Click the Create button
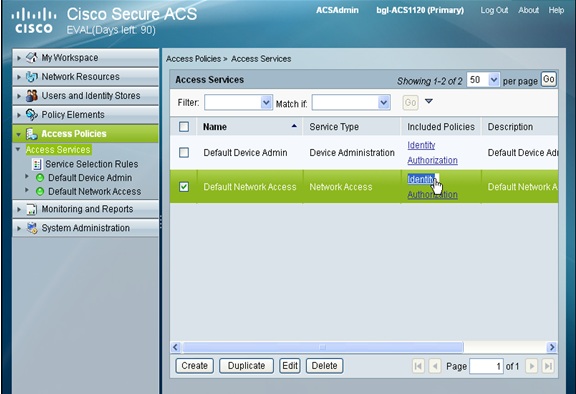The height and width of the screenshot is (394, 576). point(194,366)
